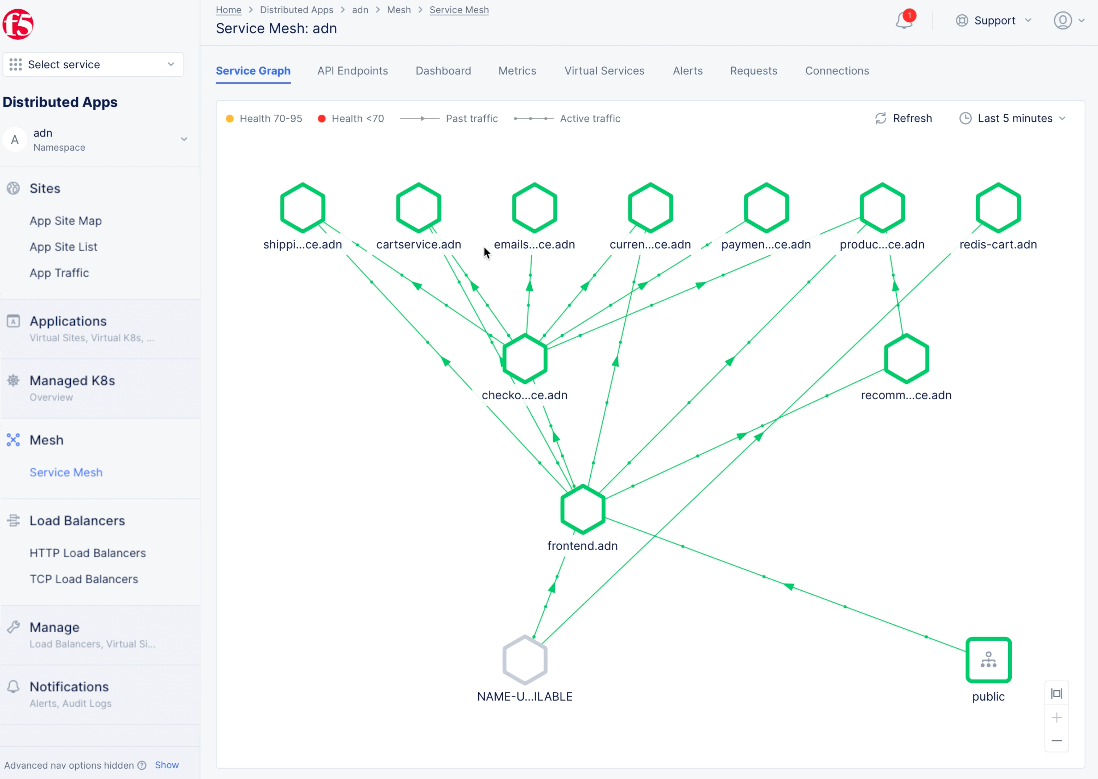Click the user account icon top right
This screenshot has width=1098, height=779.
(x=1063, y=20)
